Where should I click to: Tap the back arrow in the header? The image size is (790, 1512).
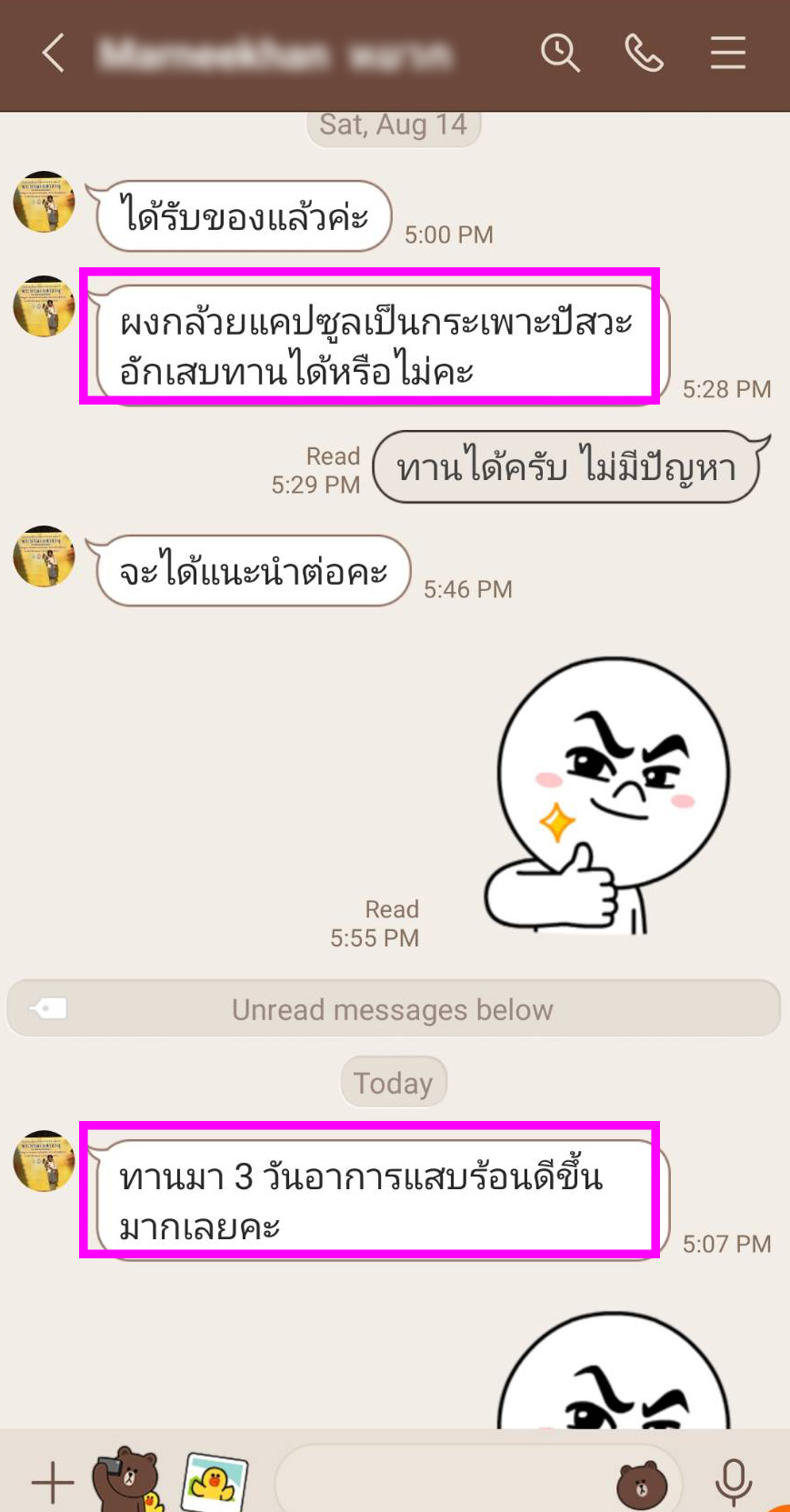click(54, 53)
